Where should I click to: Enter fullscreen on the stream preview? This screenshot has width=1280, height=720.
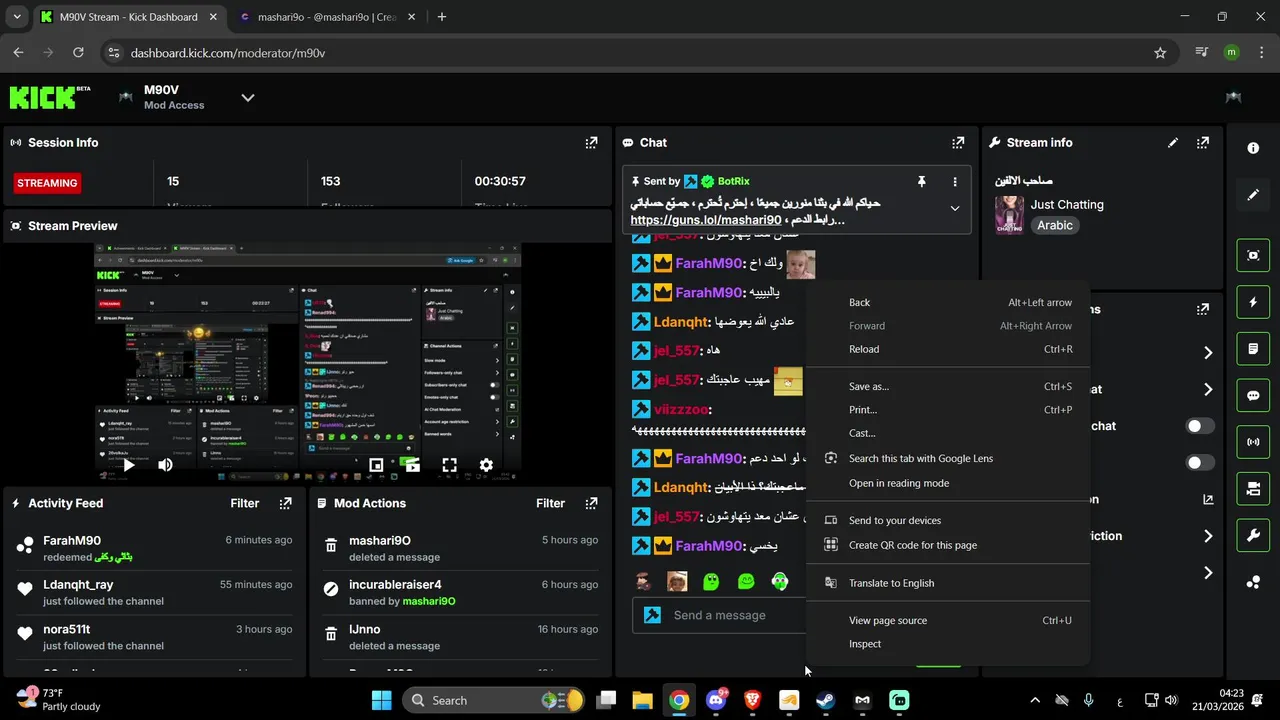pos(449,465)
